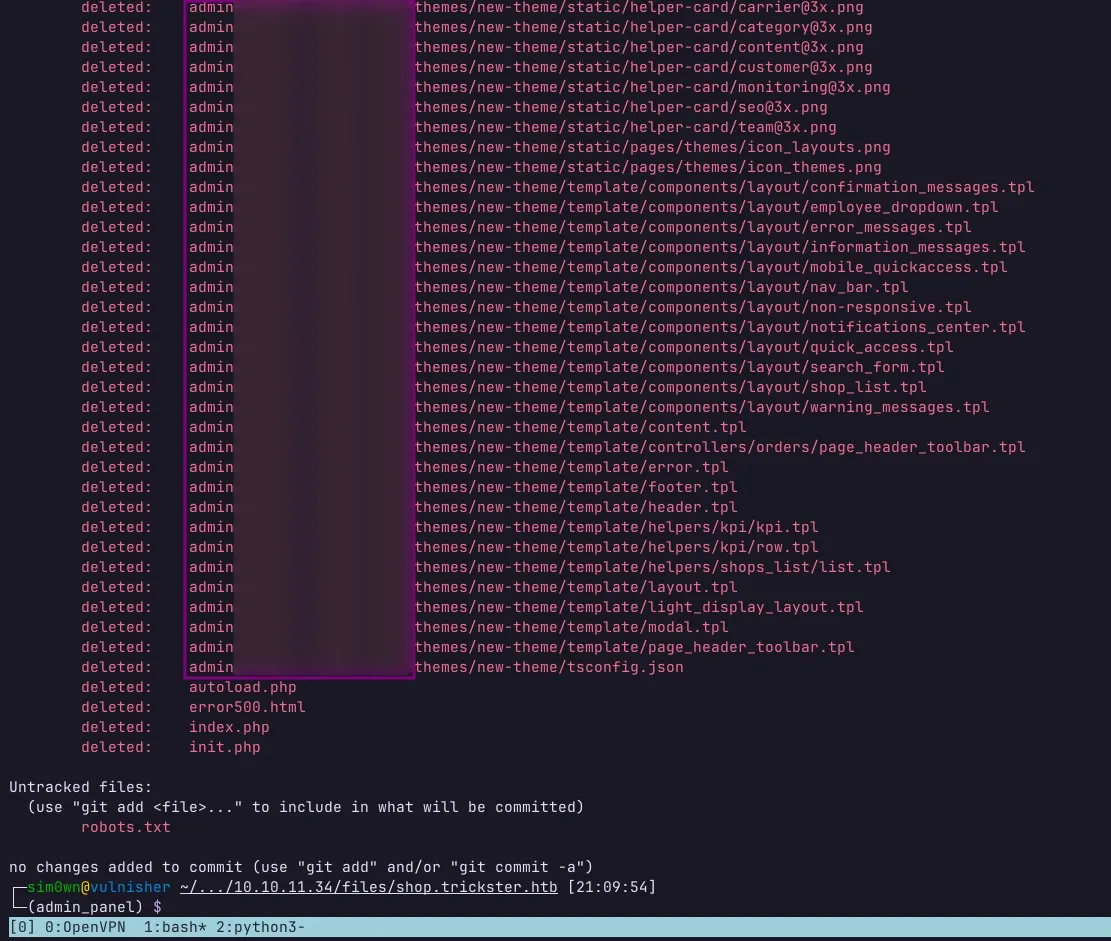This screenshot has width=1111, height=941.
Task: Click the icon_layouts.png path
Action: (x=653, y=147)
